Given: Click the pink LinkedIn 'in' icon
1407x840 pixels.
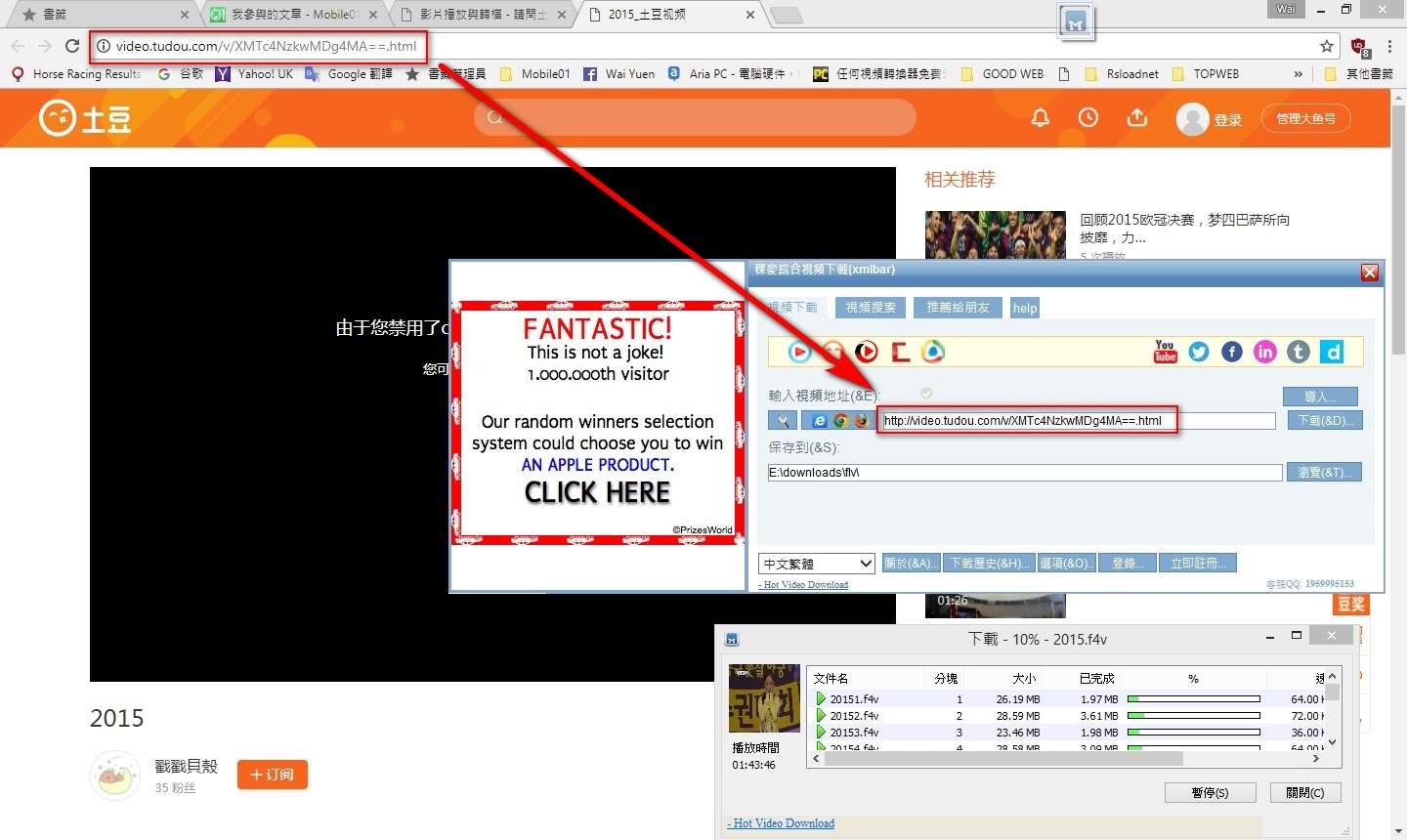Looking at the screenshot, I should point(1265,352).
